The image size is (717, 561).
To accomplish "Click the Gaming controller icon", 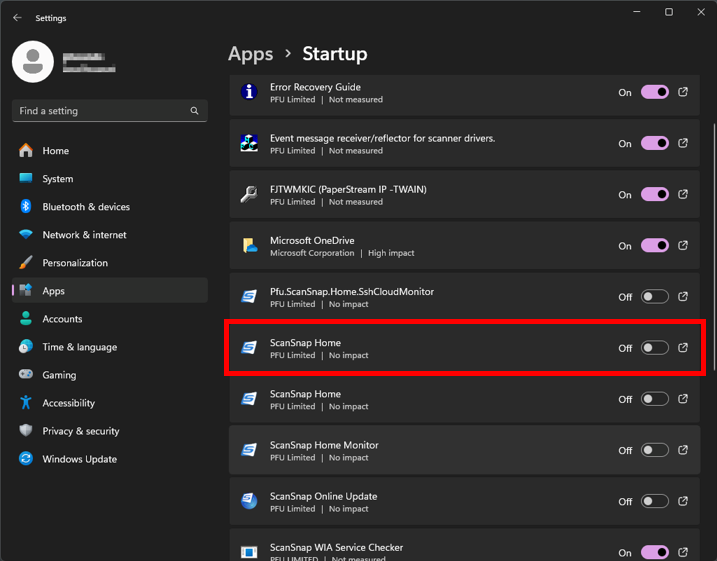I will coord(26,374).
